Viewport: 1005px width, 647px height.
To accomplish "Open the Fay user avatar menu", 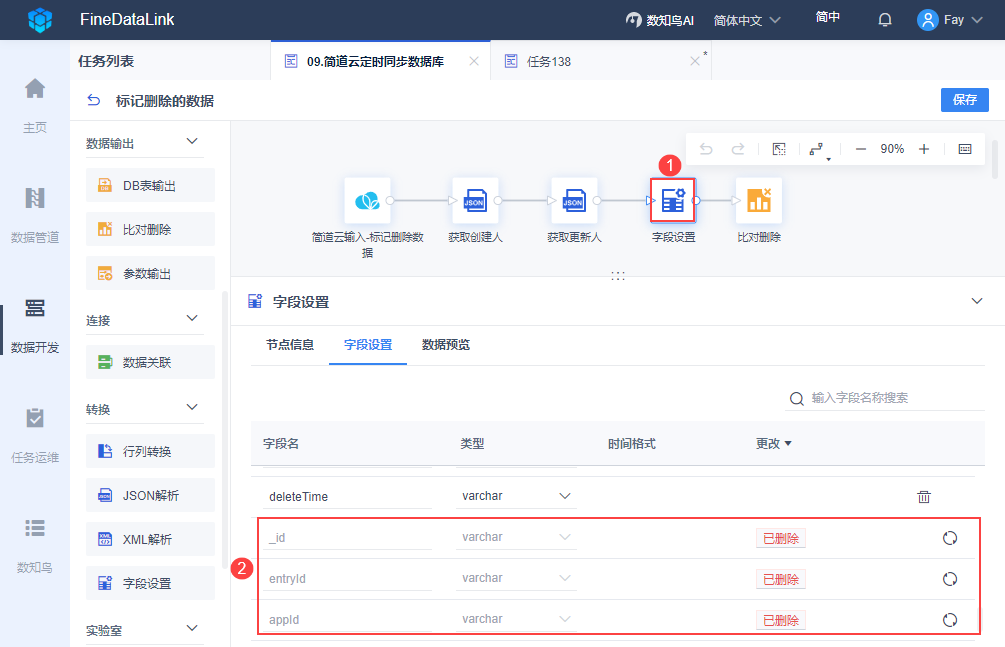I will tap(950, 20).
